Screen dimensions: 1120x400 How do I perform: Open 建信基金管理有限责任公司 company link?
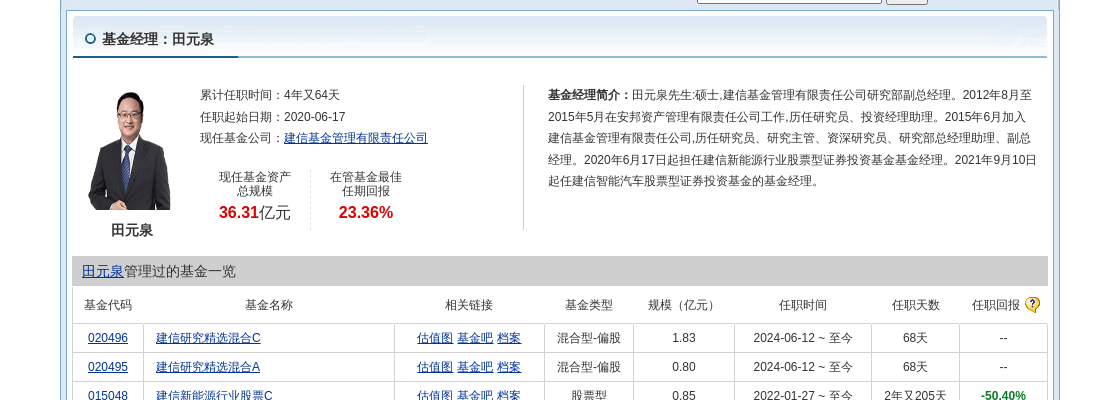point(356,138)
